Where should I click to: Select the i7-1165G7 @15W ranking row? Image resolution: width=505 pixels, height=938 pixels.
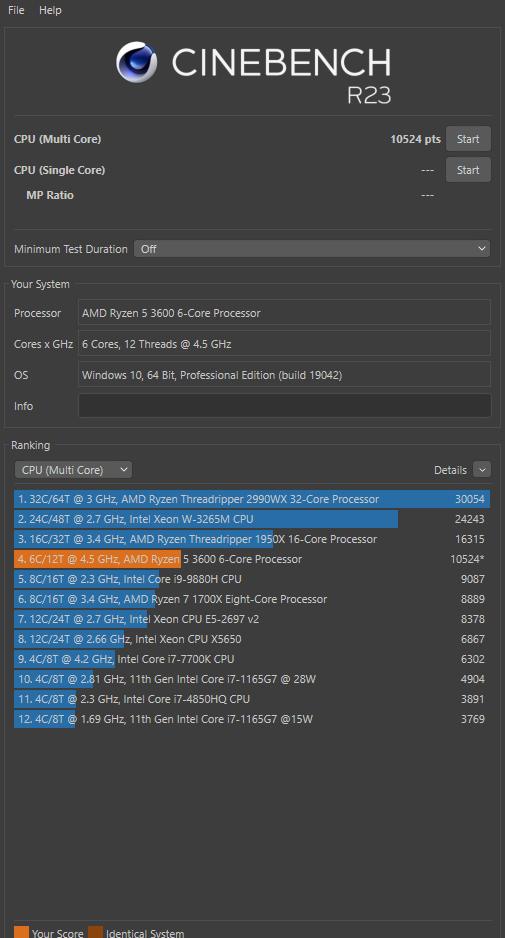coord(252,719)
